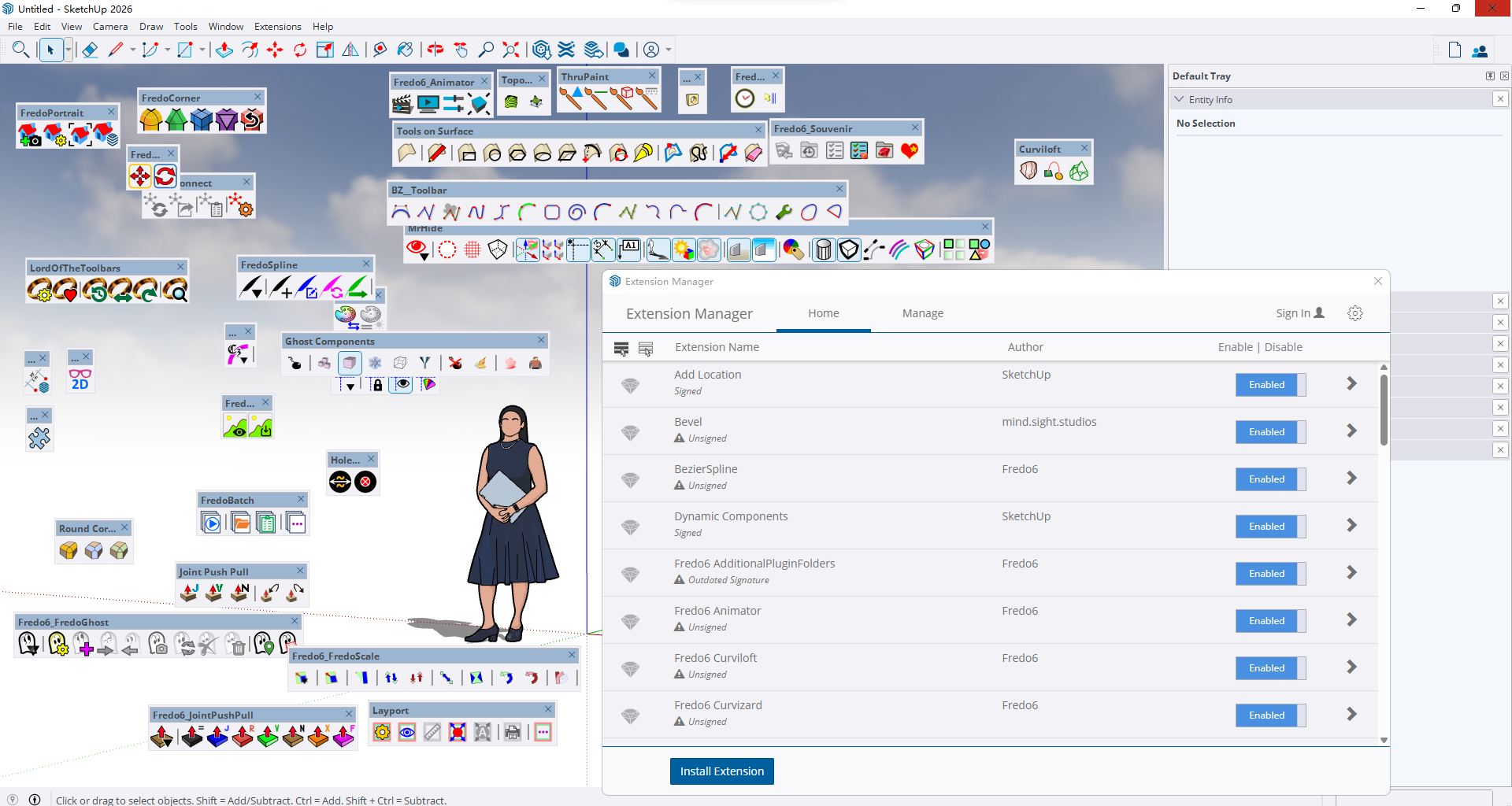The image size is (1512, 806).
Task: Choose the Paint Bucket tool
Action: coord(405,50)
